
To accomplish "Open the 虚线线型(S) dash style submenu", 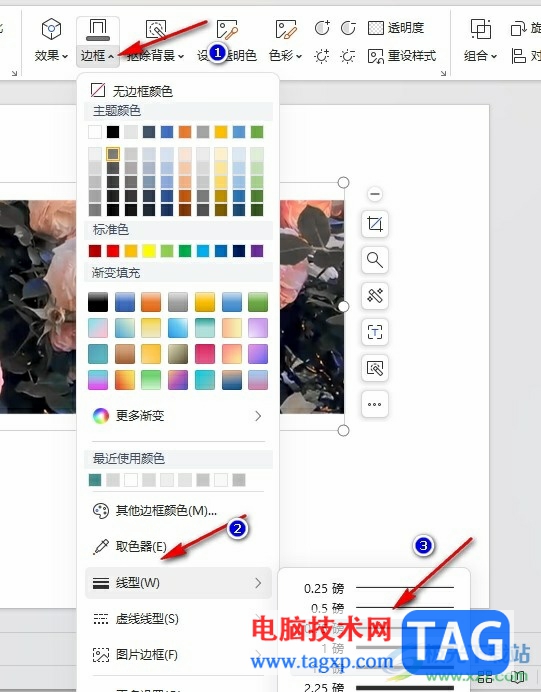I will [178, 619].
